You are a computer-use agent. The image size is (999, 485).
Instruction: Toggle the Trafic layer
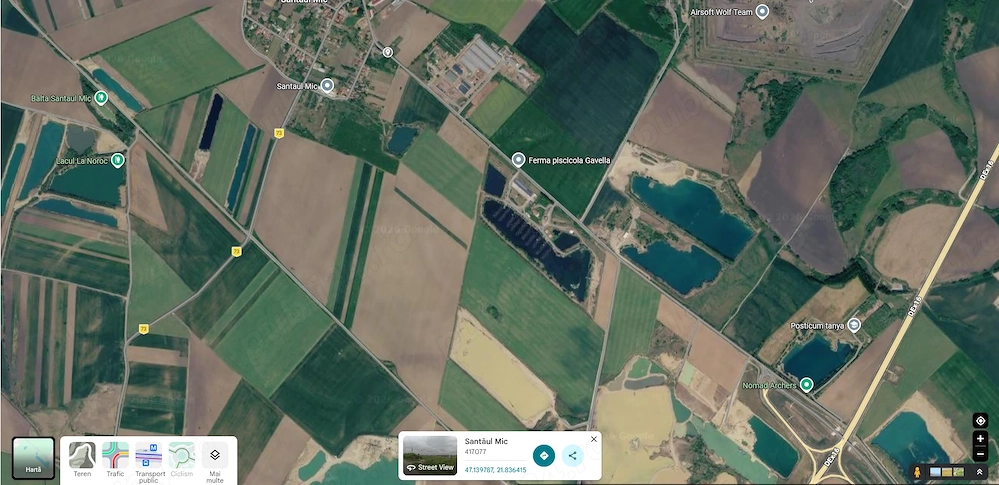(115, 460)
